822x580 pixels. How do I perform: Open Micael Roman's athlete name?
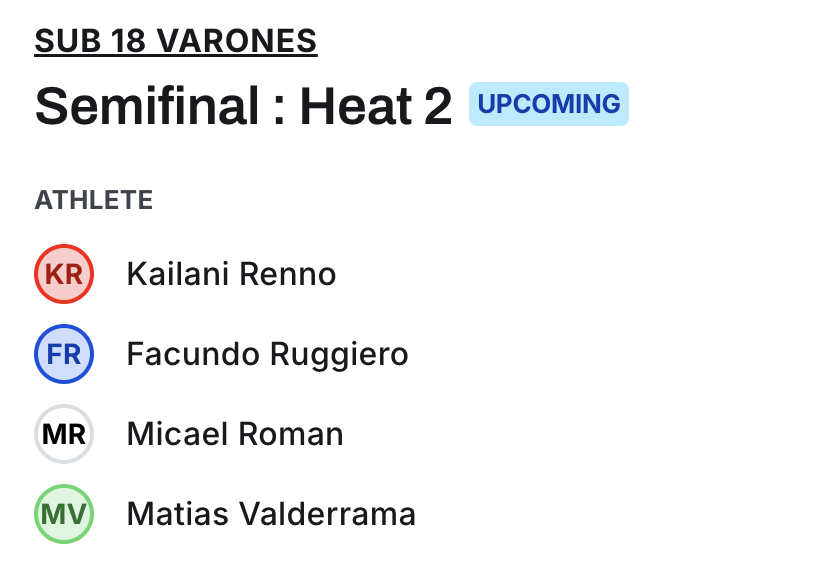(235, 434)
